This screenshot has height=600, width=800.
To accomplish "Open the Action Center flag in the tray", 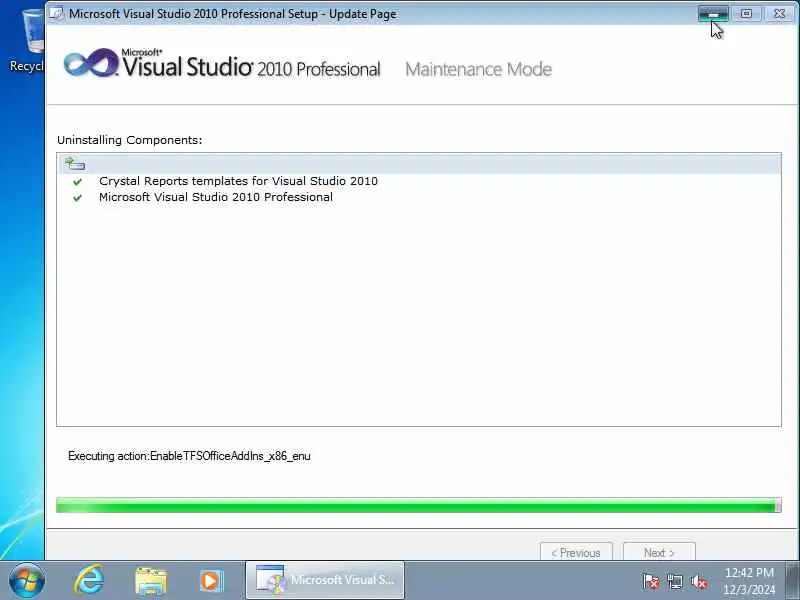I will point(651,581).
